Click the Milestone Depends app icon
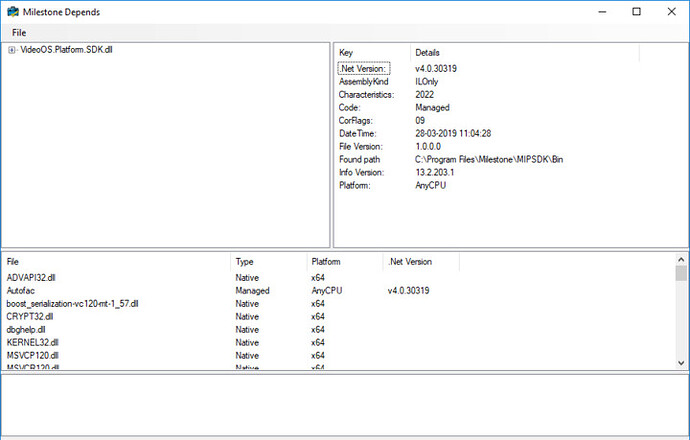Screen dimensions: 690x440 point(11,11)
